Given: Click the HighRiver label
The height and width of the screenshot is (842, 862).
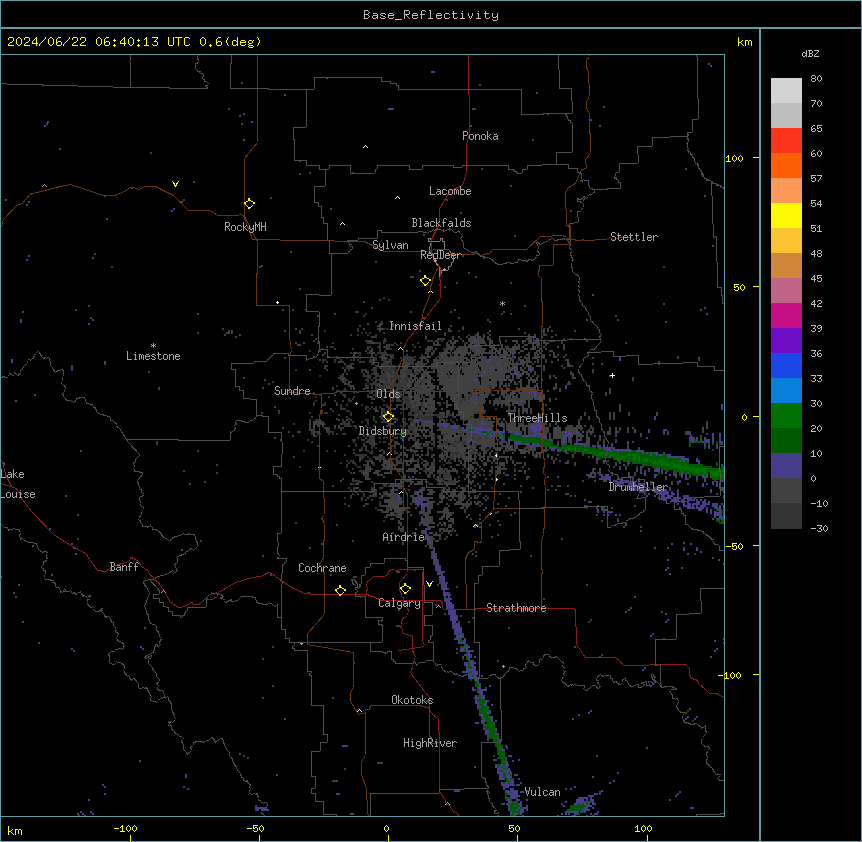Looking at the screenshot, I should 430,743.
